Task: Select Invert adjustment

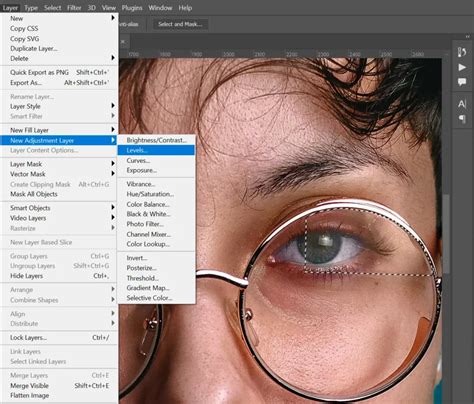Action: 156,258
